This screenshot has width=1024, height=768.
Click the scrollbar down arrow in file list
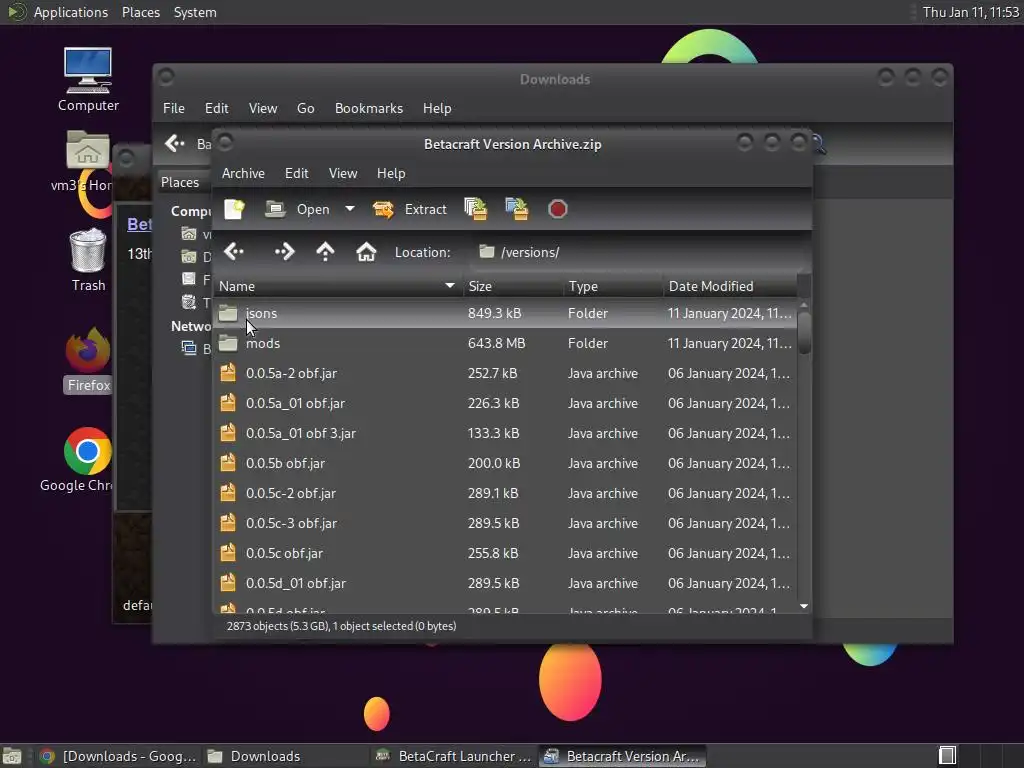[x=804, y=606]
